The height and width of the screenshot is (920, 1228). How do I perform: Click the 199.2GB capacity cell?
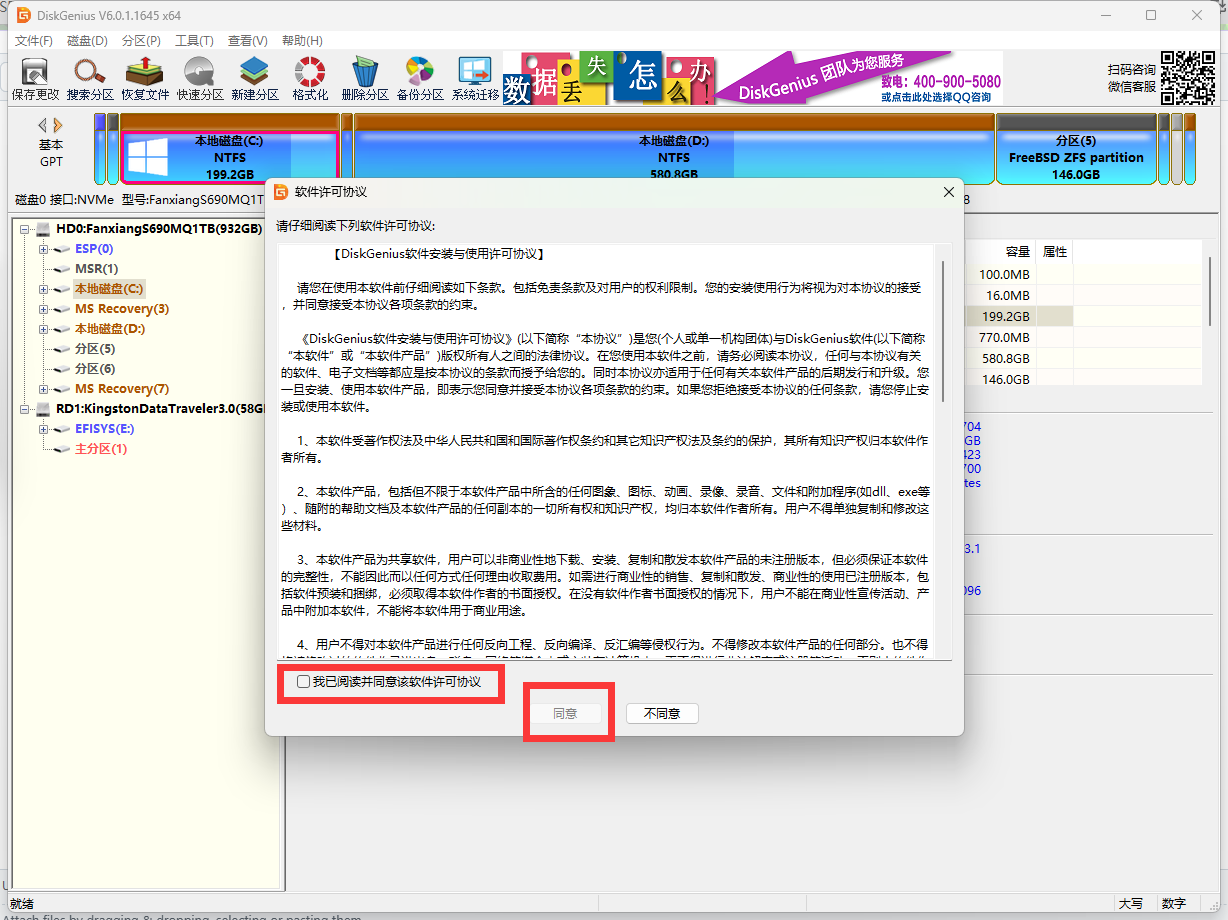pyautogui.click(x=1005, y=316)
